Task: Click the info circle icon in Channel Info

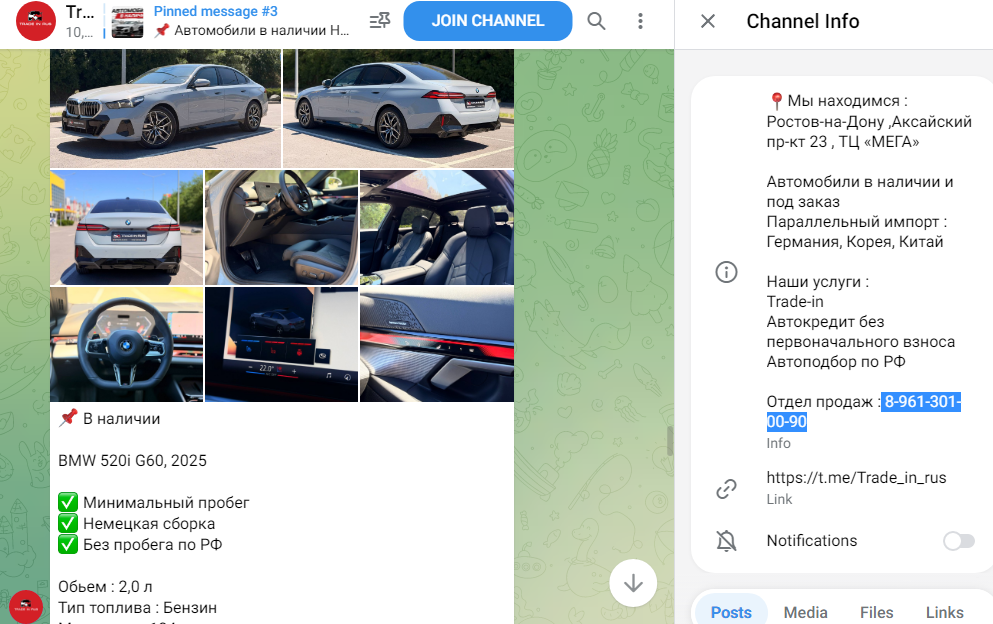Action: click(x=726, y=272)
